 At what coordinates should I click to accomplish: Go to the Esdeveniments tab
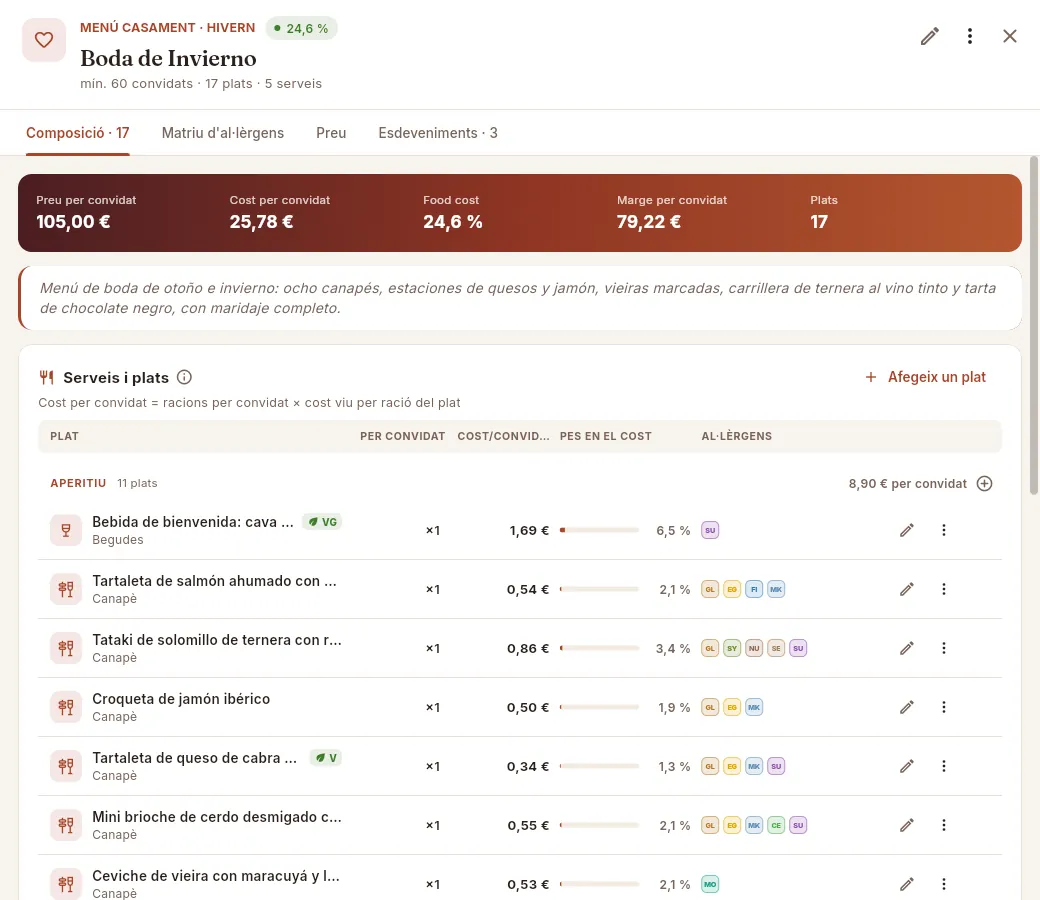[438, 133]
